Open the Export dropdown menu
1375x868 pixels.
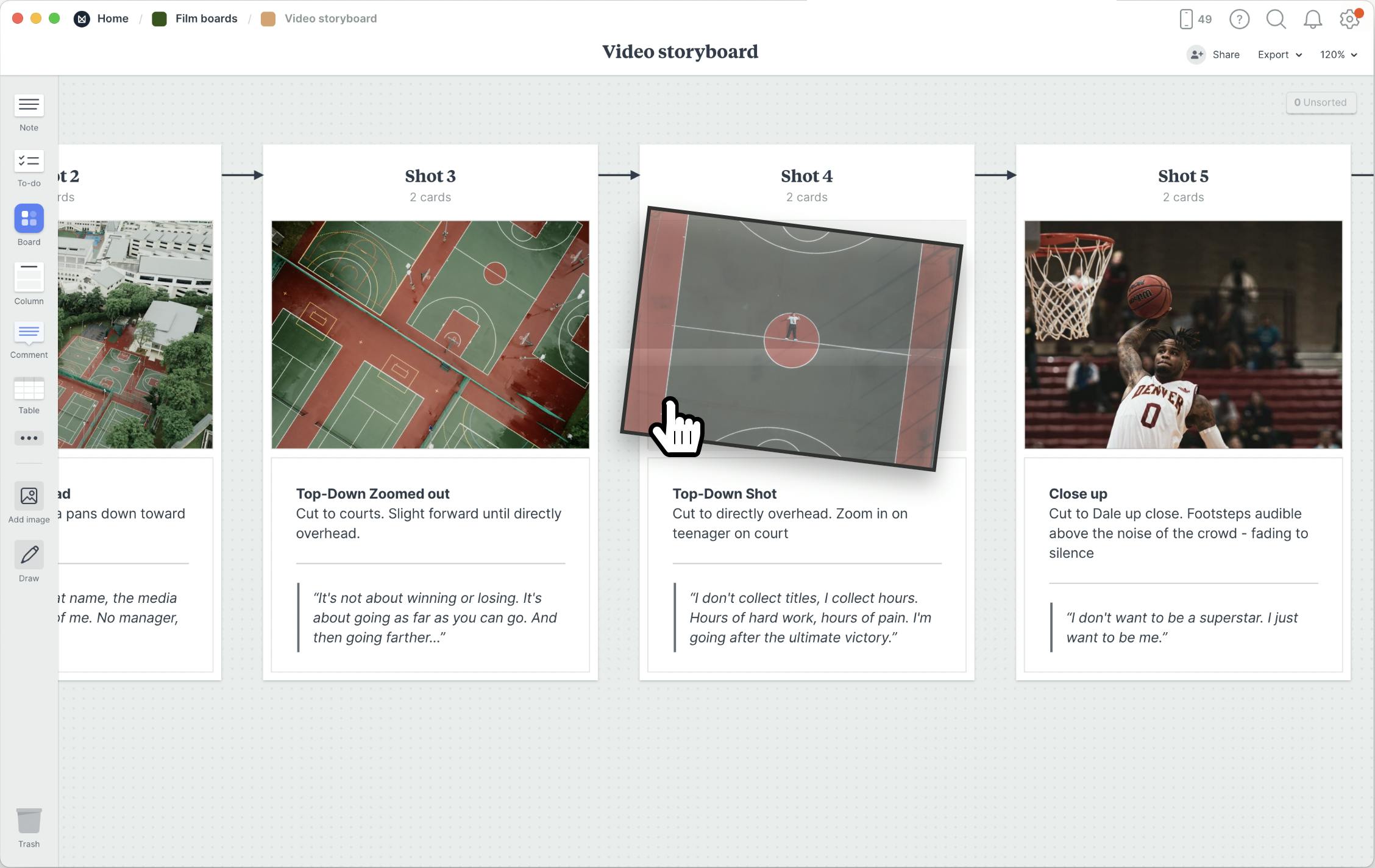pyautogui.click(x=1279, y=55)
